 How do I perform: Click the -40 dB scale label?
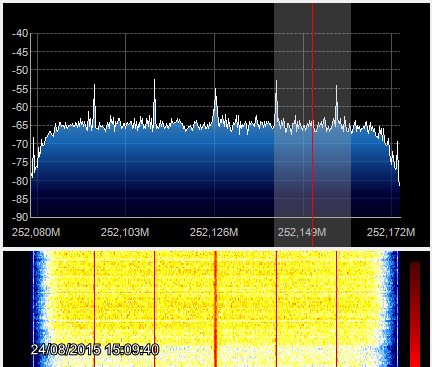click(x=20, y=33)
